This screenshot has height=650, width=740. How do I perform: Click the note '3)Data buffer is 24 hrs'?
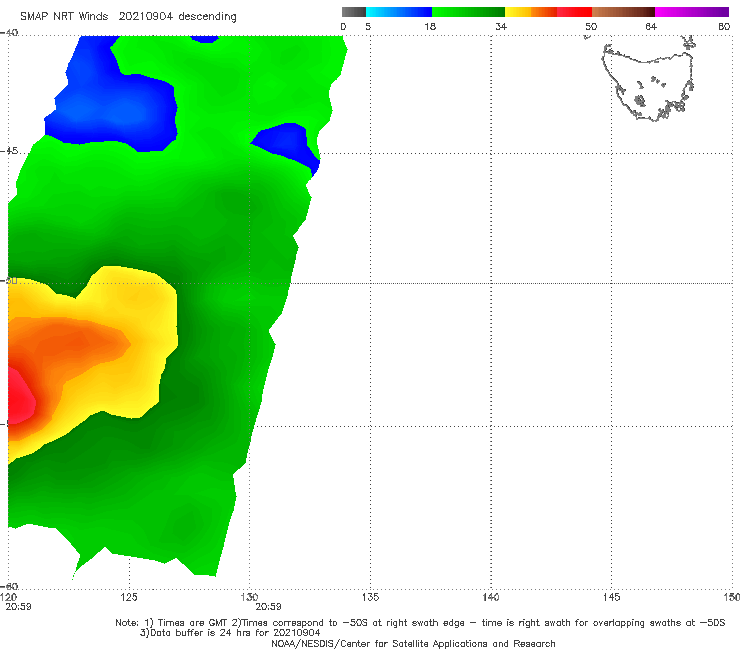(x=230, y=633)
